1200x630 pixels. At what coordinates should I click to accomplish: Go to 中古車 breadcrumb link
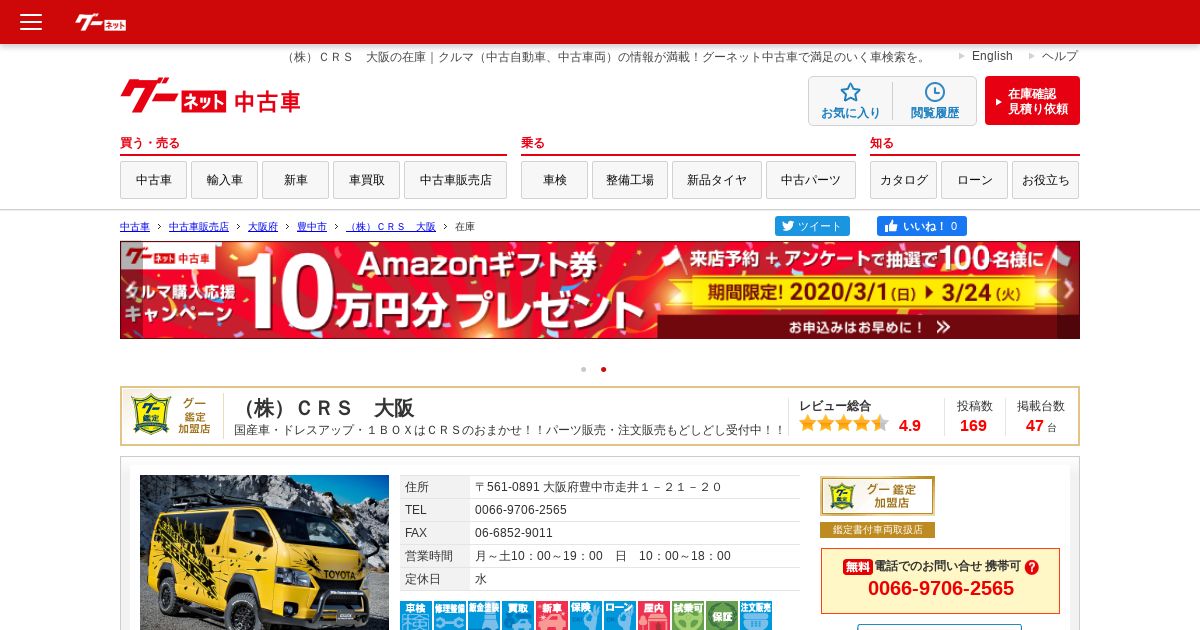(x=135, y=227)
